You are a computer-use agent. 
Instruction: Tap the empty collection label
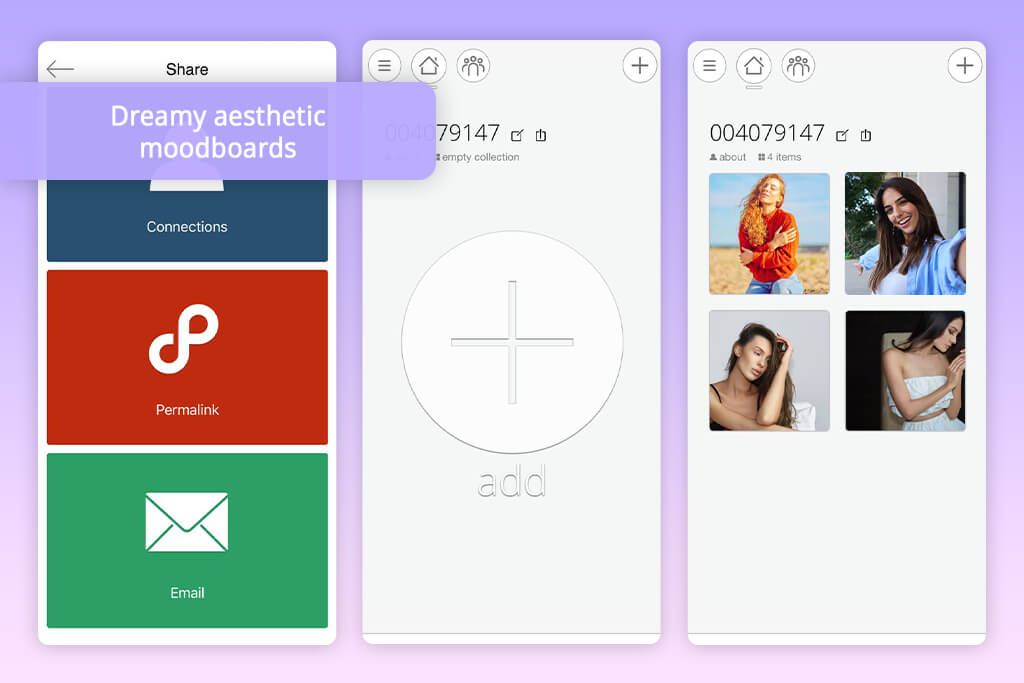(480, 157)
